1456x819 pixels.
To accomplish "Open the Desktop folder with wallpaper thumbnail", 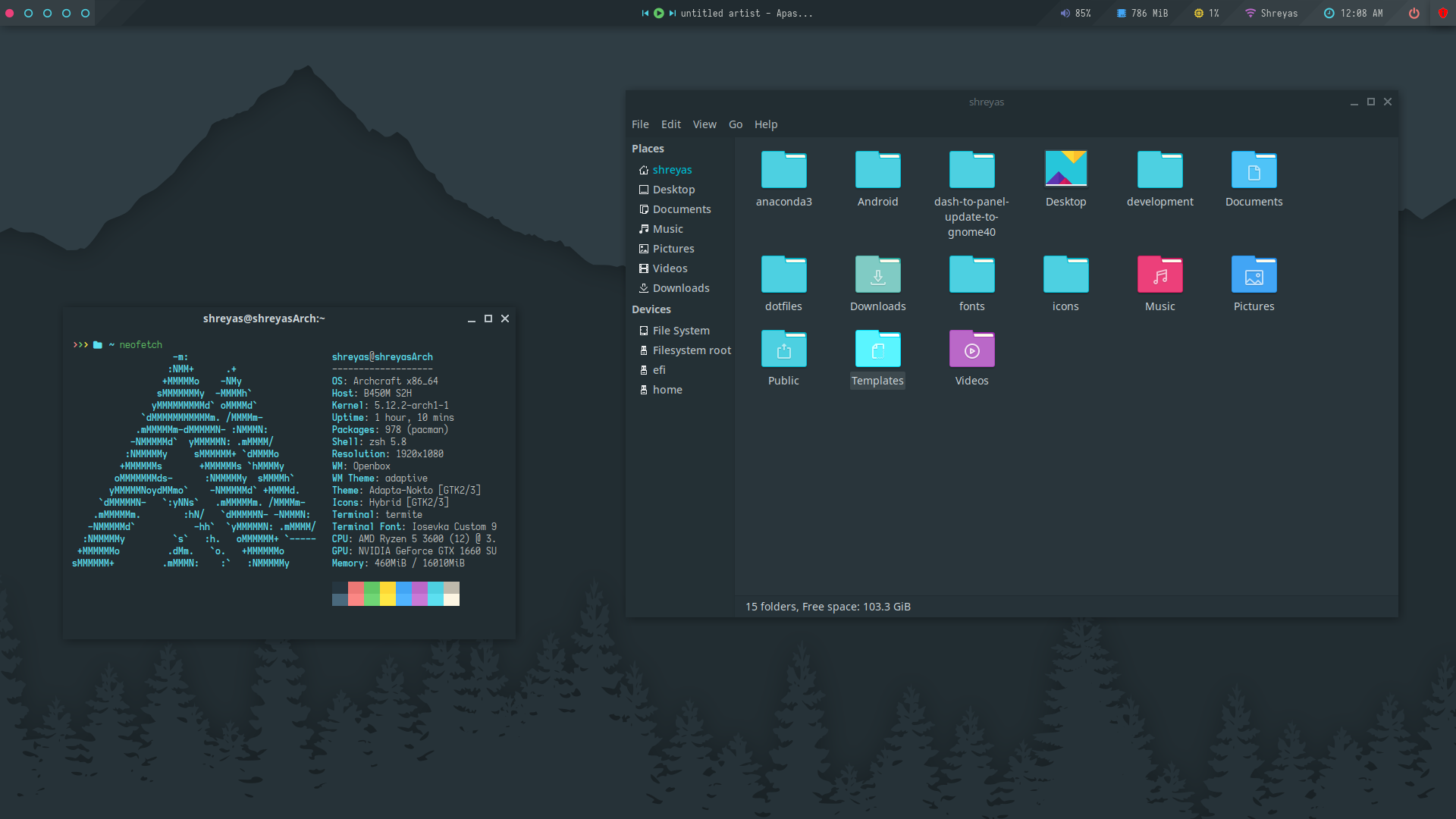I will click(x=1065, y=168).
